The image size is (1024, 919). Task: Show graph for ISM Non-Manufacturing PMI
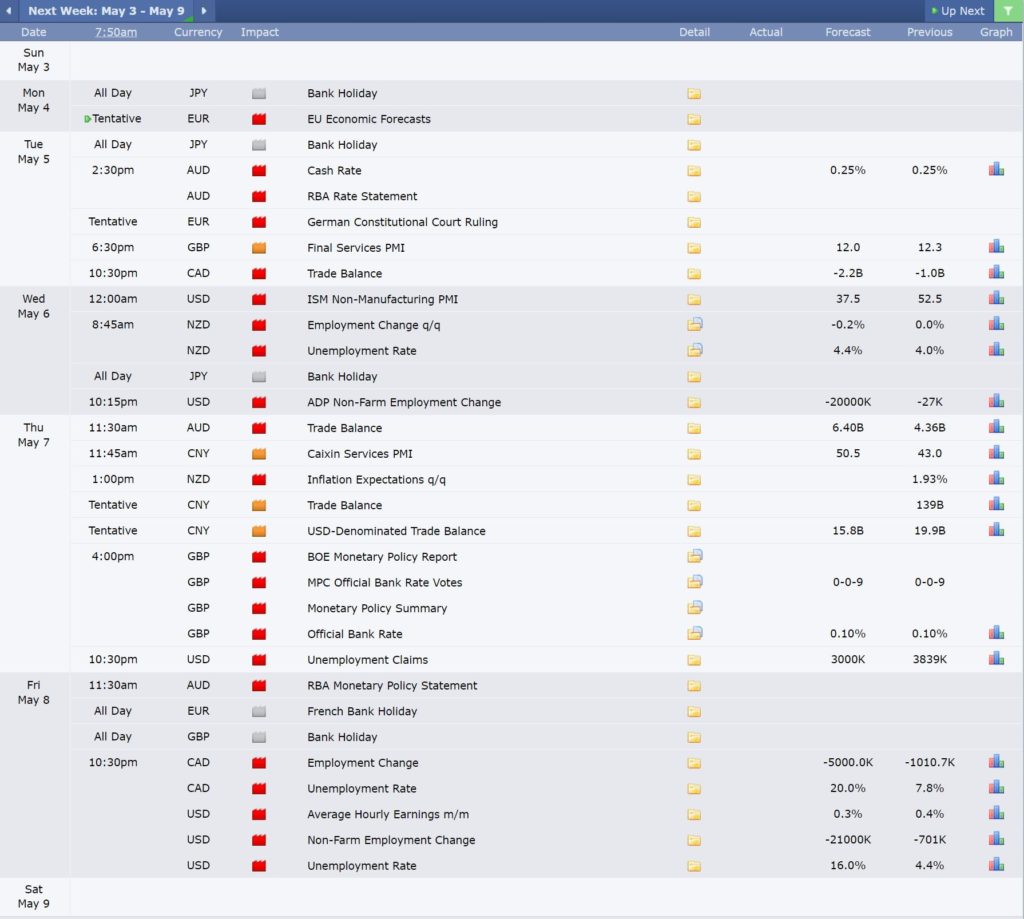[x=996, y=298]
